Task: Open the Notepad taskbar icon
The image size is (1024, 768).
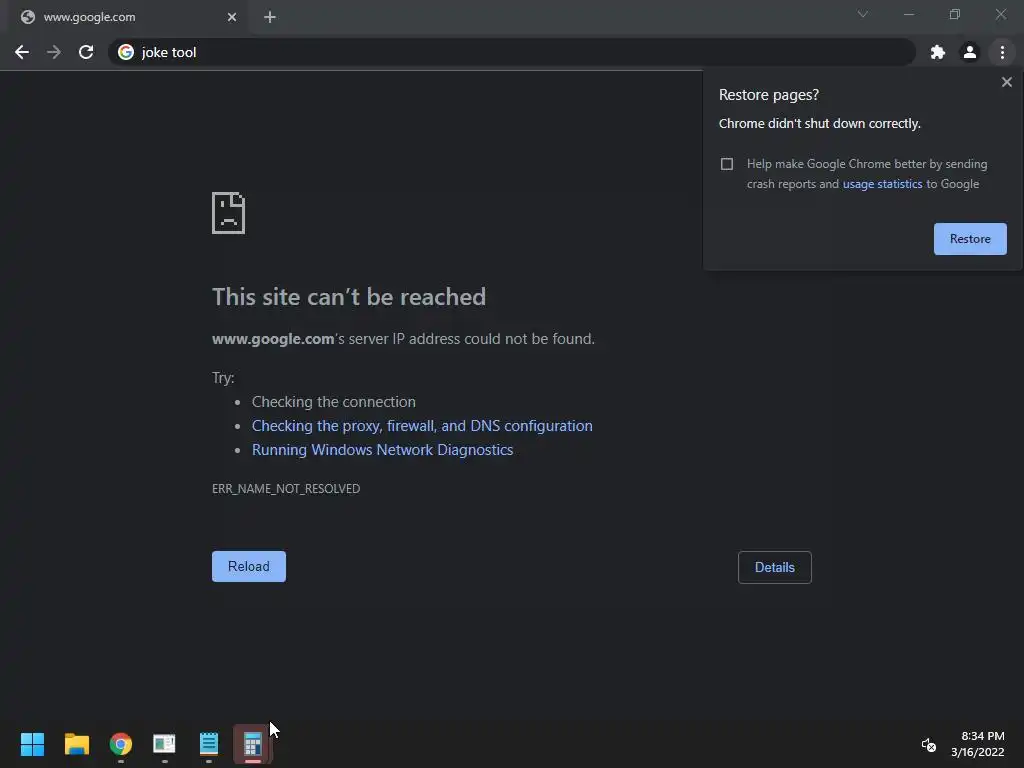Action: click(209, 744)
